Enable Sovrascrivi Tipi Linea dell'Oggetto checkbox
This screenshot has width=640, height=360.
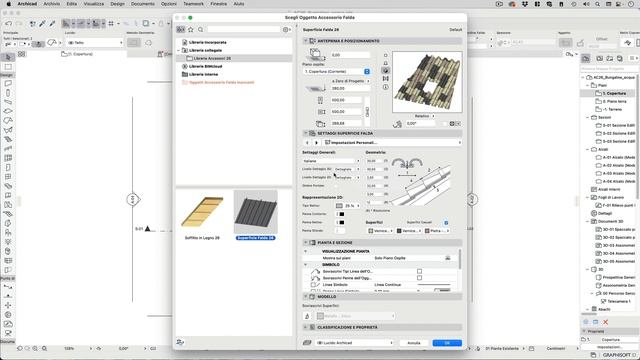pyautogui.click(x=419, y=271)
